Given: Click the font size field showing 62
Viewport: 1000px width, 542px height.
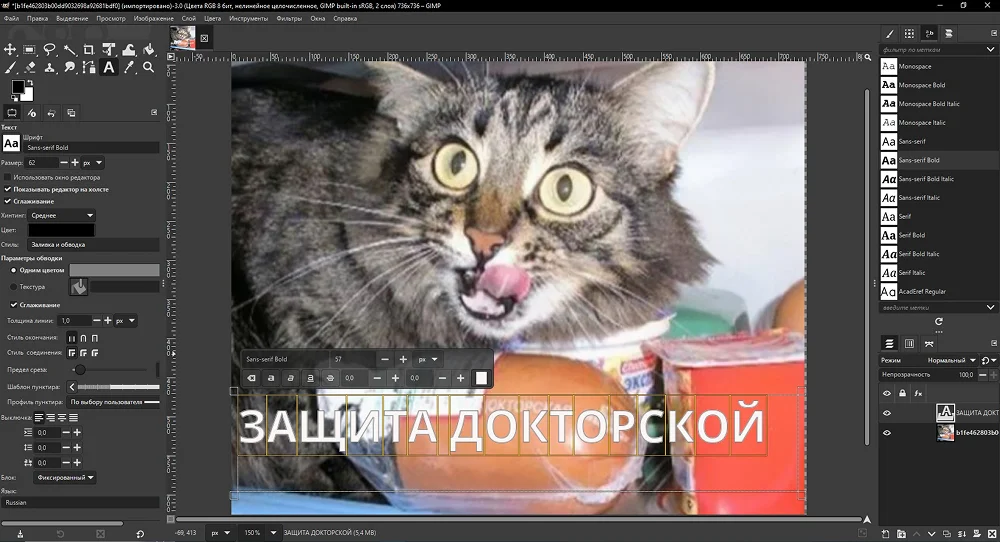Looking at the screenshot, I should click(x=42, y=162).
